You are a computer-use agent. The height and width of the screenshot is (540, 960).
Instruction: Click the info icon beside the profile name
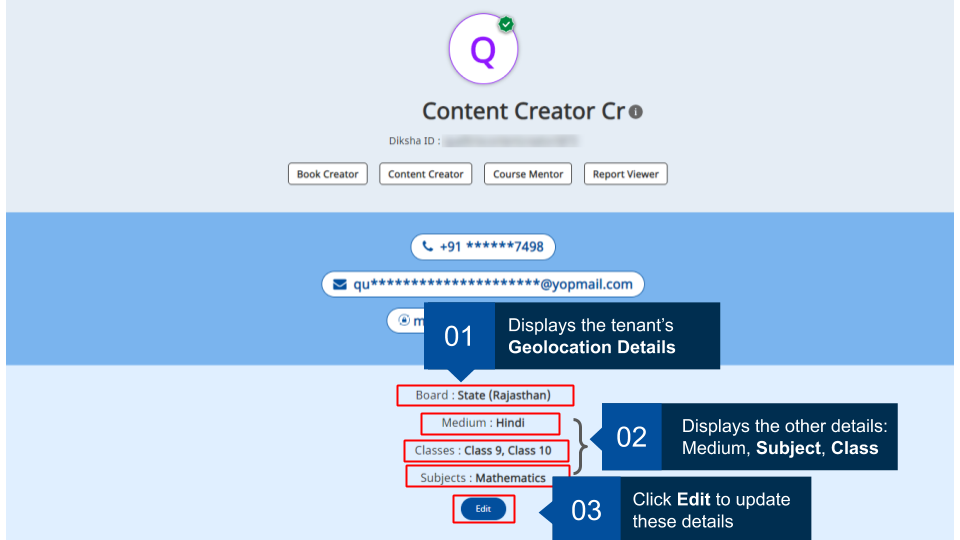(x=635, y=112)
